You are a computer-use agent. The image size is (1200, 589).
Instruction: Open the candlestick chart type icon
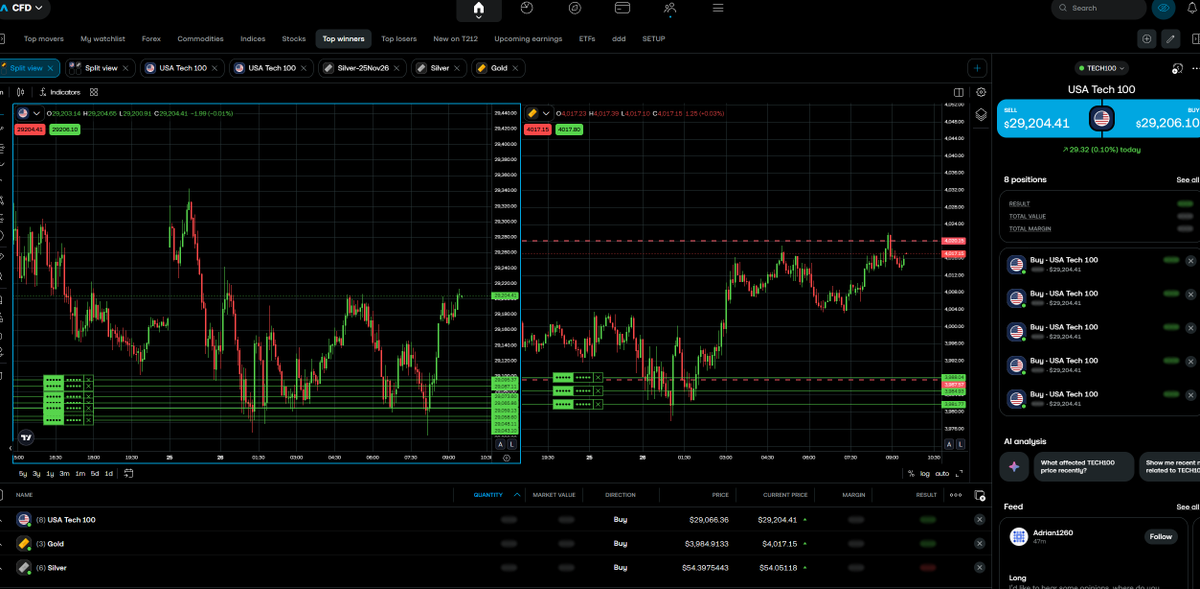pyautogui.click(x=21, y=92)
